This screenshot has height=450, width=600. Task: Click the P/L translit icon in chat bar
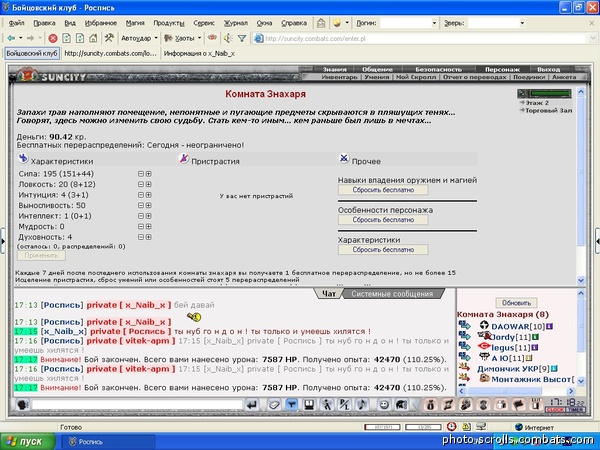(x=344, y=404)
